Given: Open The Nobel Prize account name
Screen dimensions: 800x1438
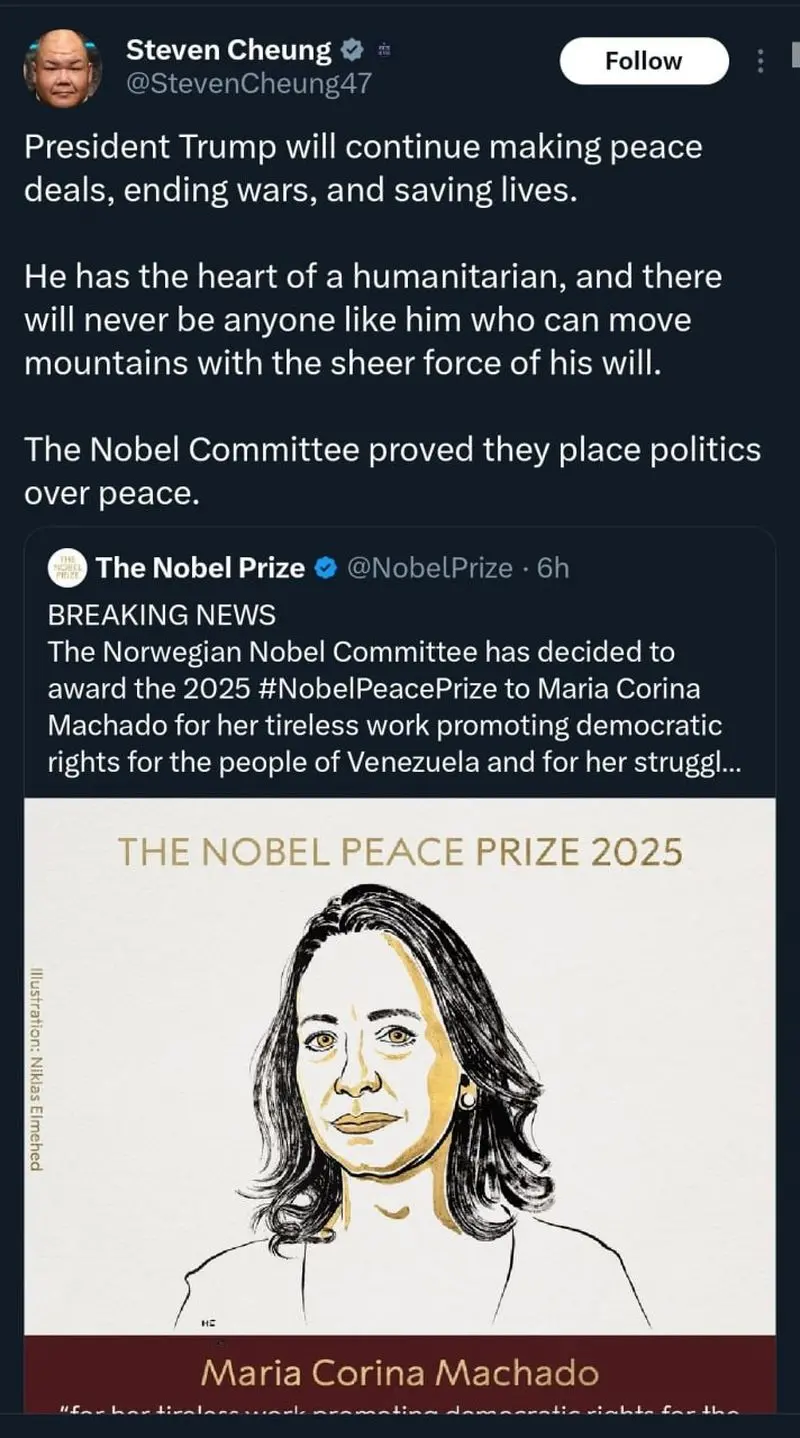Looking at the screenshot, I should click(x=200, y=568).
